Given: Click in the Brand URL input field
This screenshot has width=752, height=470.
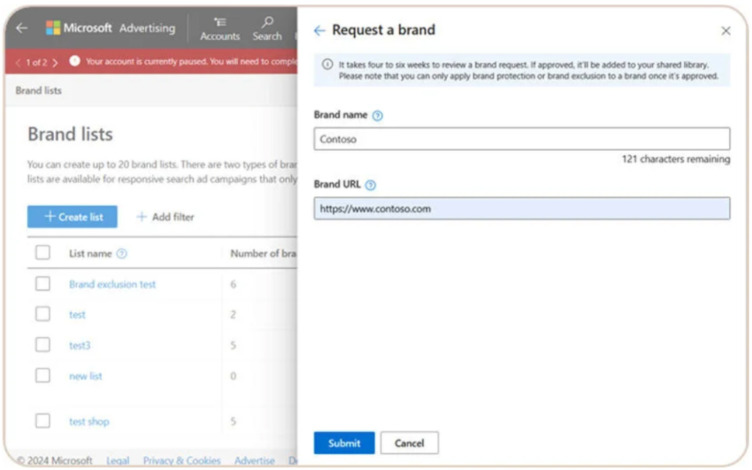Looking at the screenshot, I should [522, 209].
